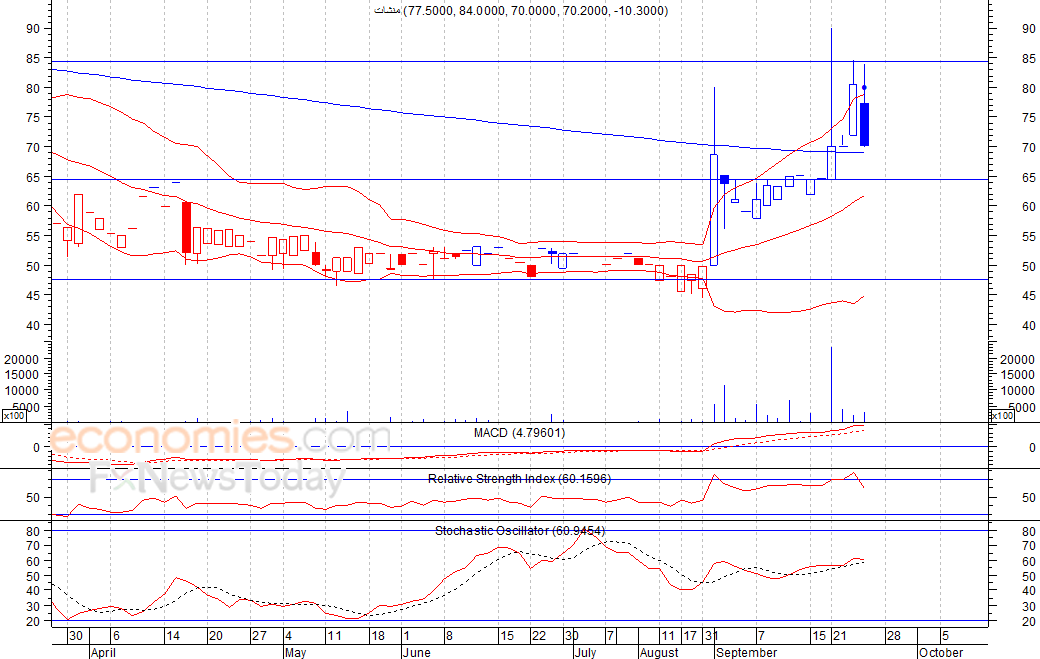Viewport: 1040px width, 659px height.
Task: Select the October month label
Action: [941, 652]
